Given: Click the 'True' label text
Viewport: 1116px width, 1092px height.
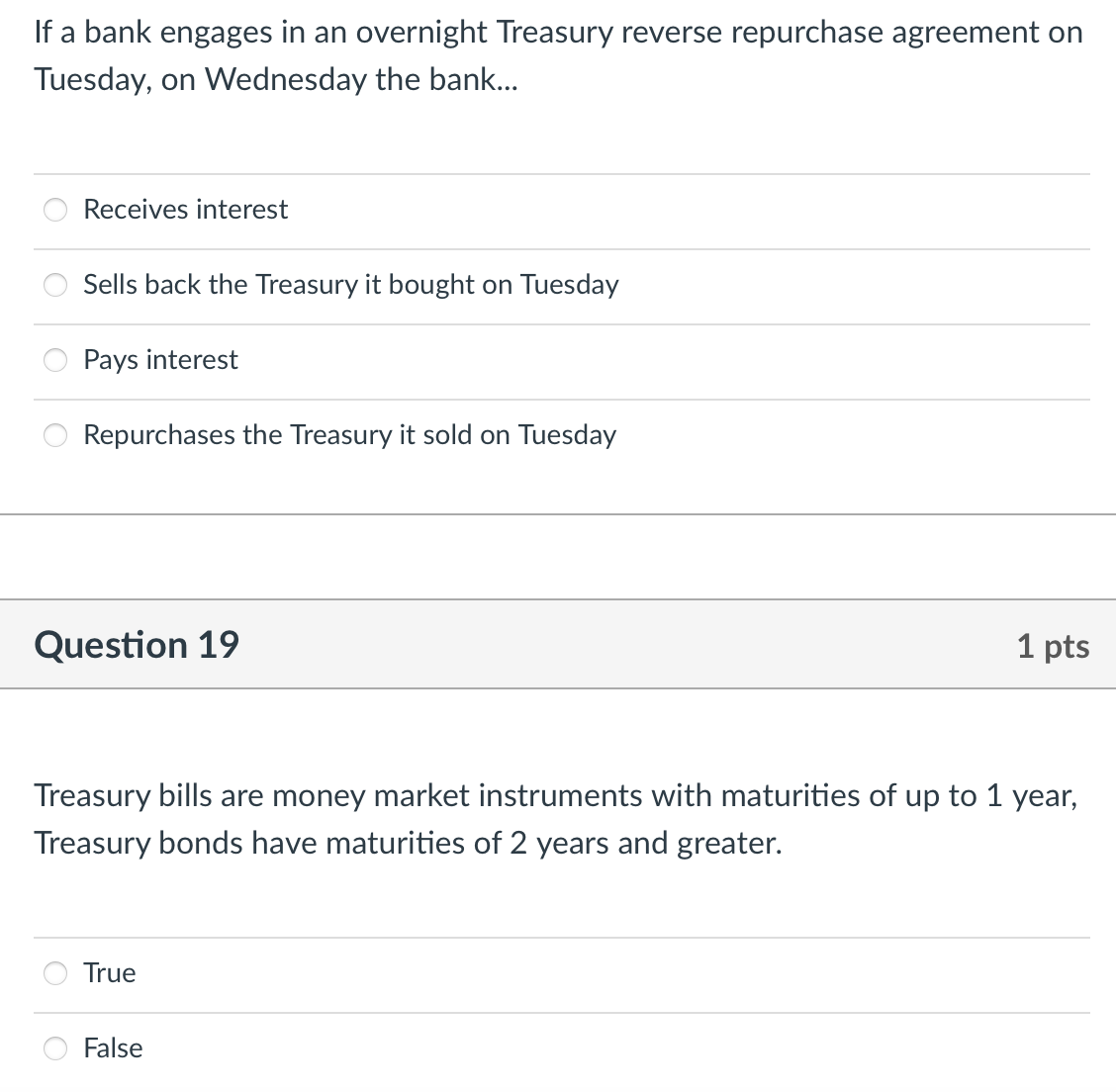Looking at the screenshot, I should [x=109, y=973].
